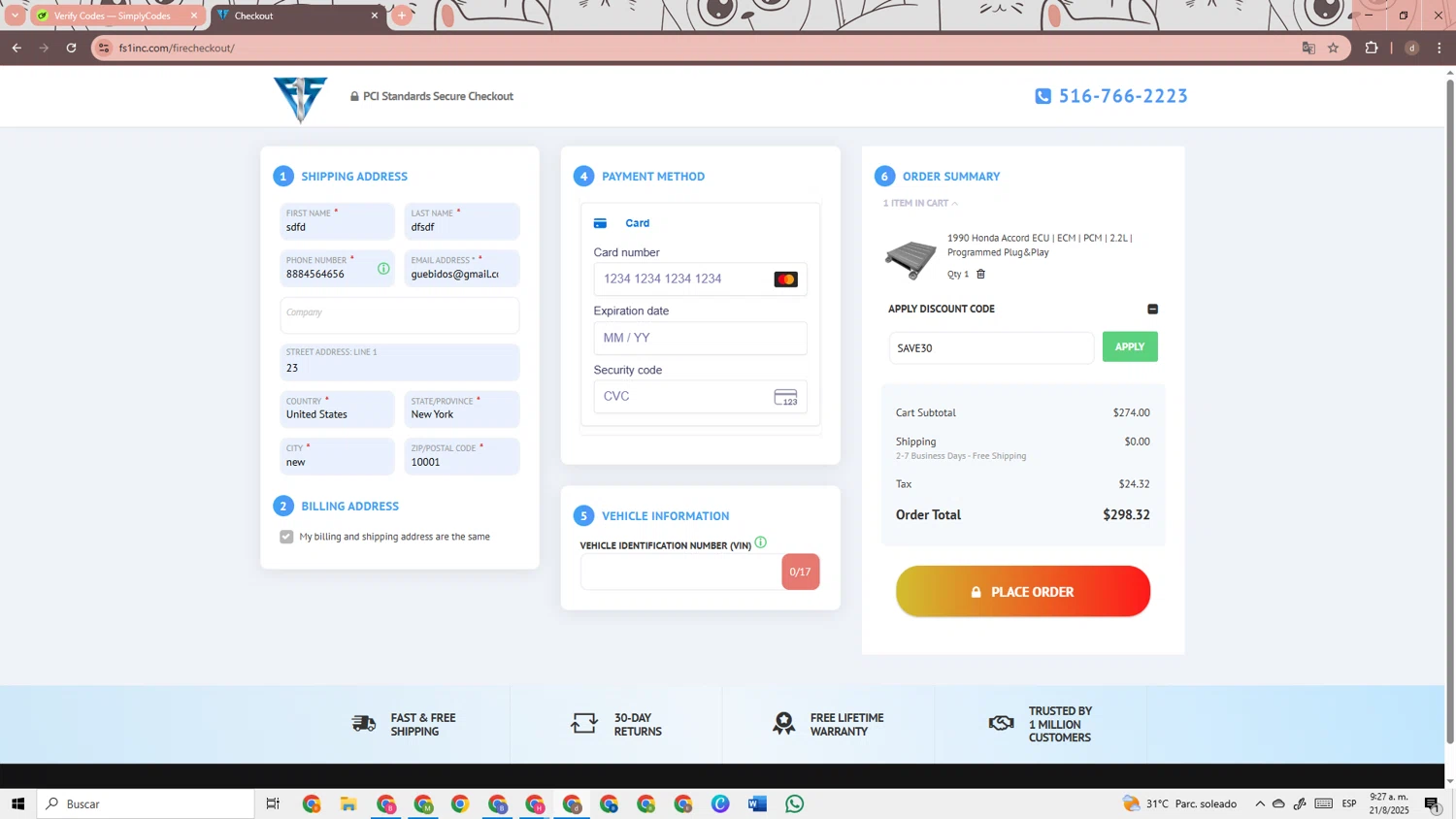Click the 1990 Honda Accord ECU product name
This screenshot has width=1456, height=819.
(1040, 245)
